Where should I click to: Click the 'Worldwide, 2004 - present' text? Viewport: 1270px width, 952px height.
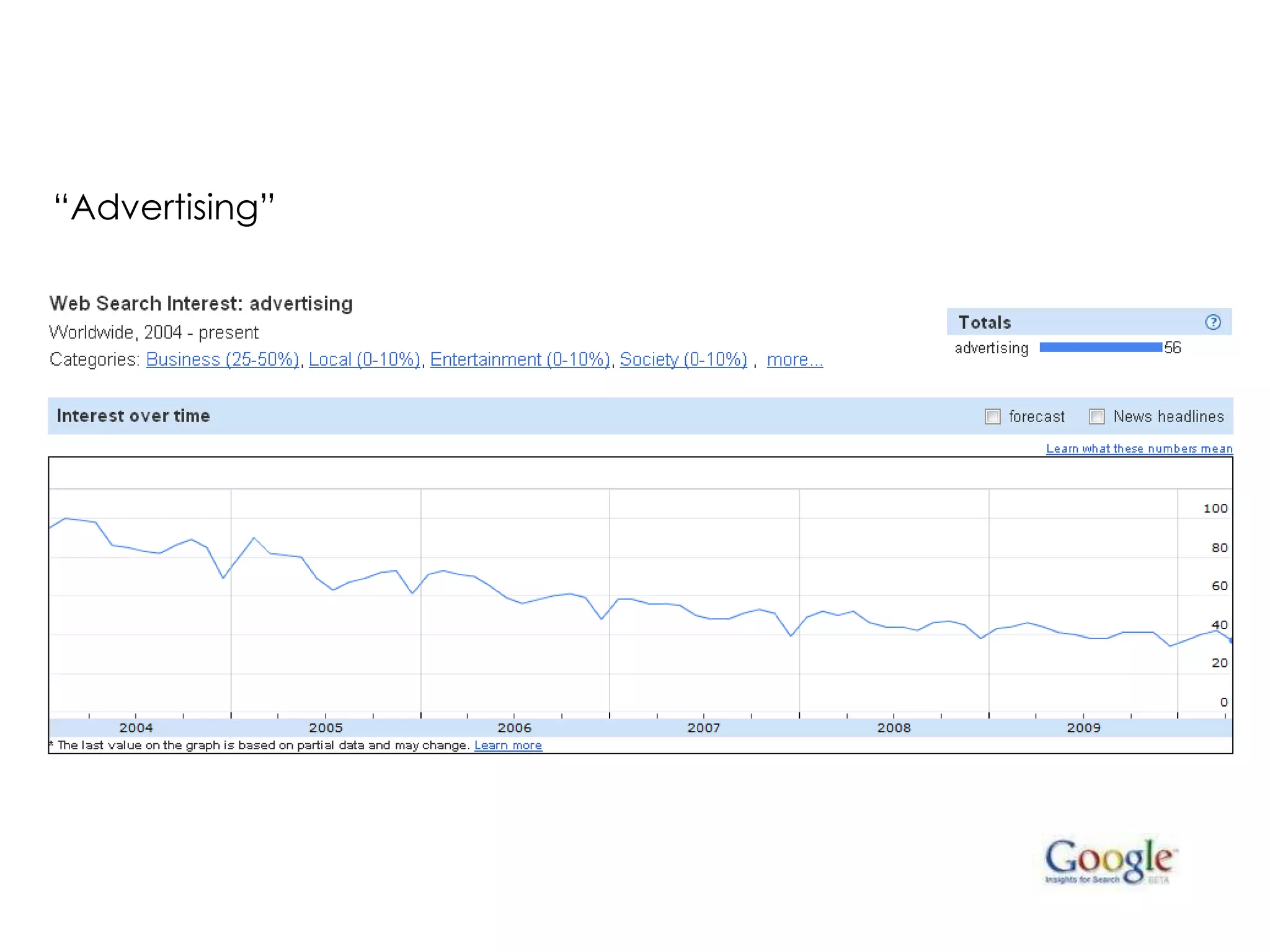tap(154, 333)
